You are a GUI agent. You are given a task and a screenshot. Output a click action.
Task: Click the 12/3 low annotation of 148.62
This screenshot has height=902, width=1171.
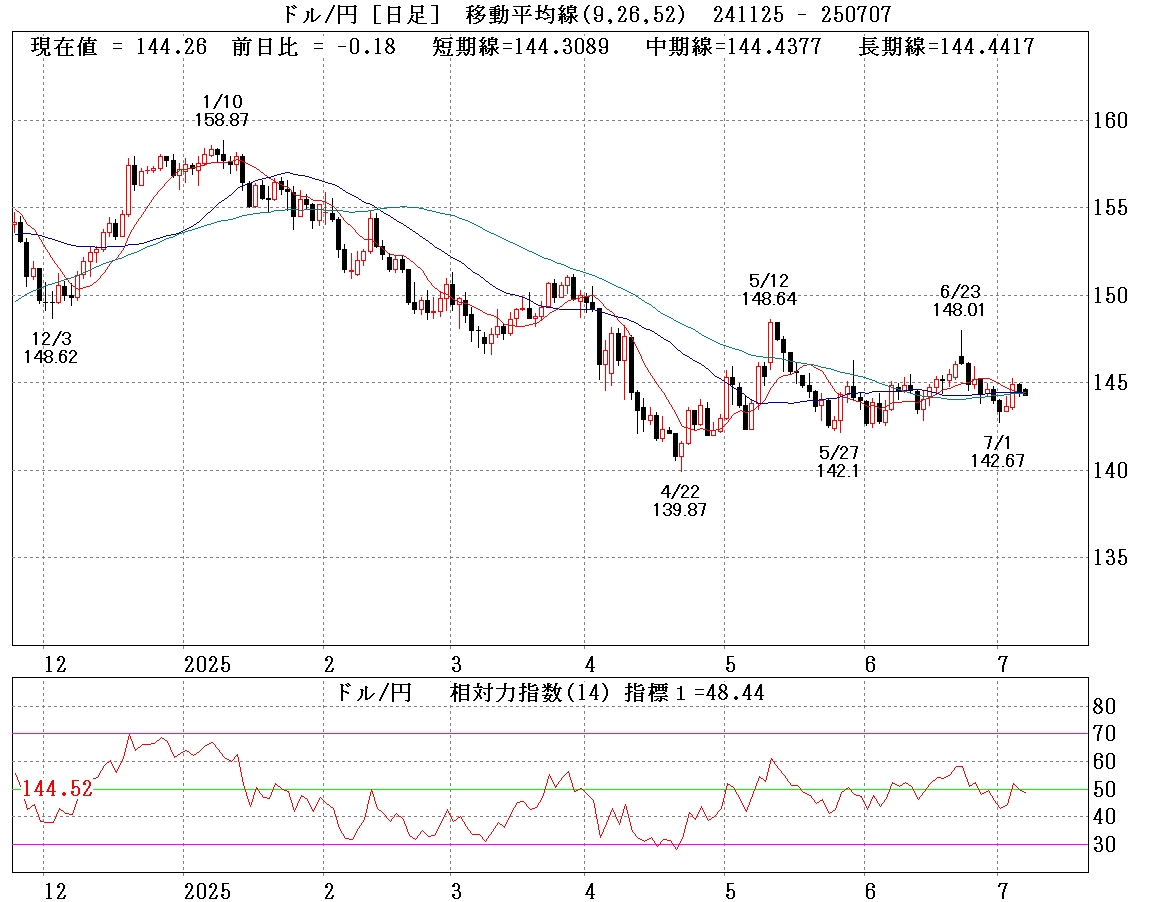[x=50, y=346]
